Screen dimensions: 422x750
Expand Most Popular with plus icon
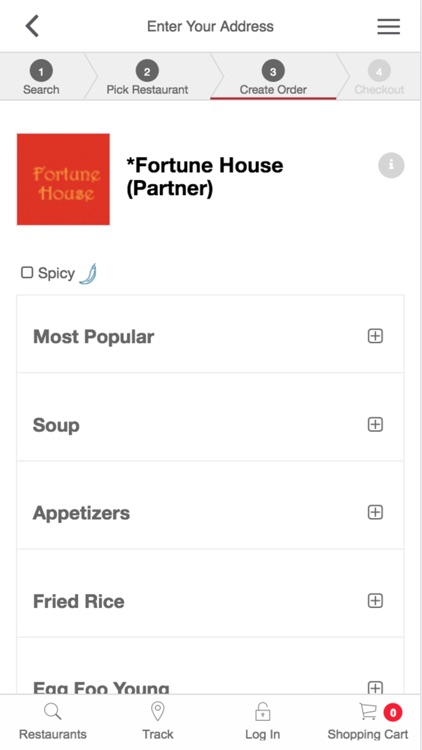[375, 336]
